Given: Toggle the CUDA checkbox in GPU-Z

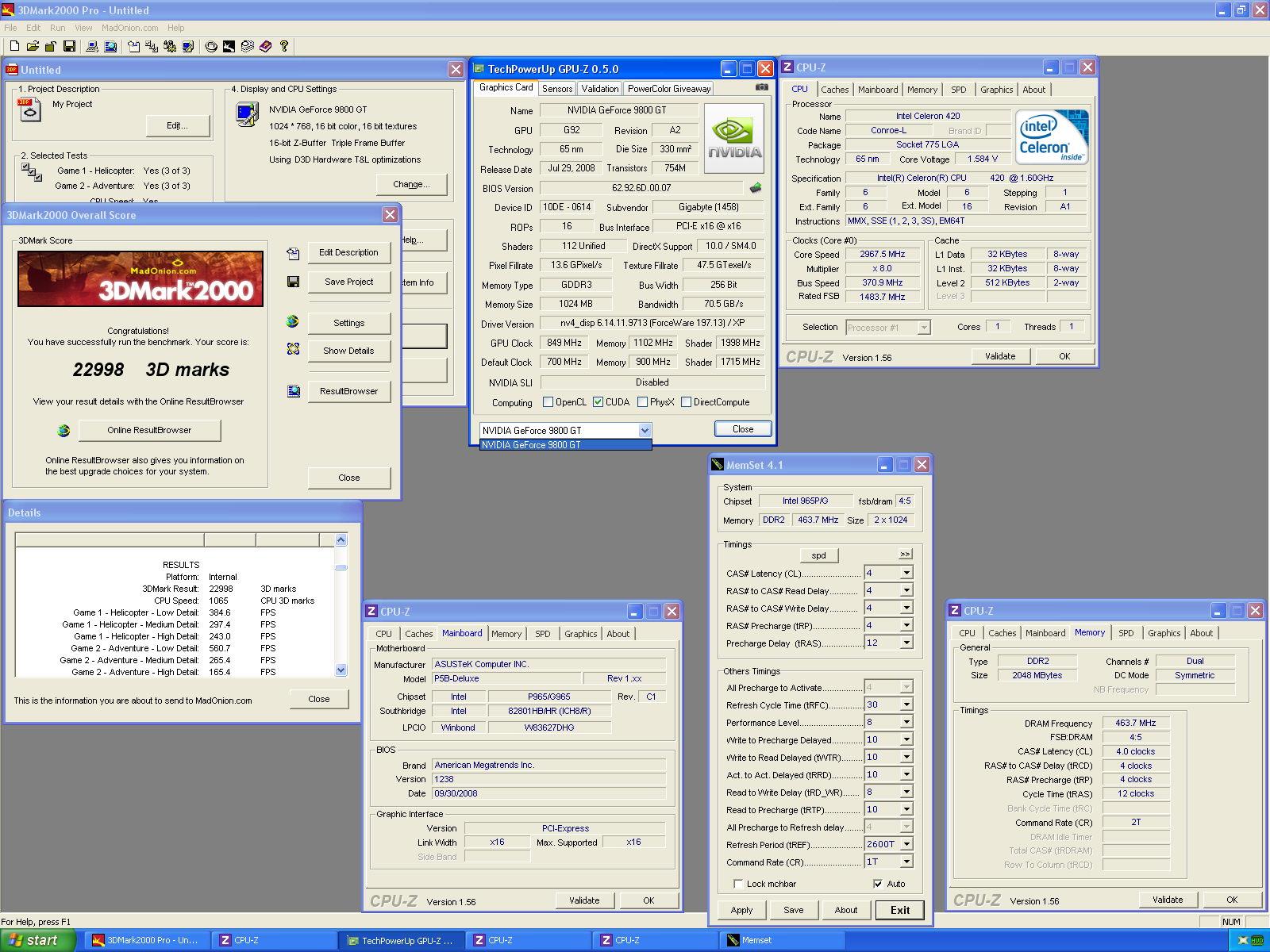Looking at the screenshot, I should pos(598,402).
